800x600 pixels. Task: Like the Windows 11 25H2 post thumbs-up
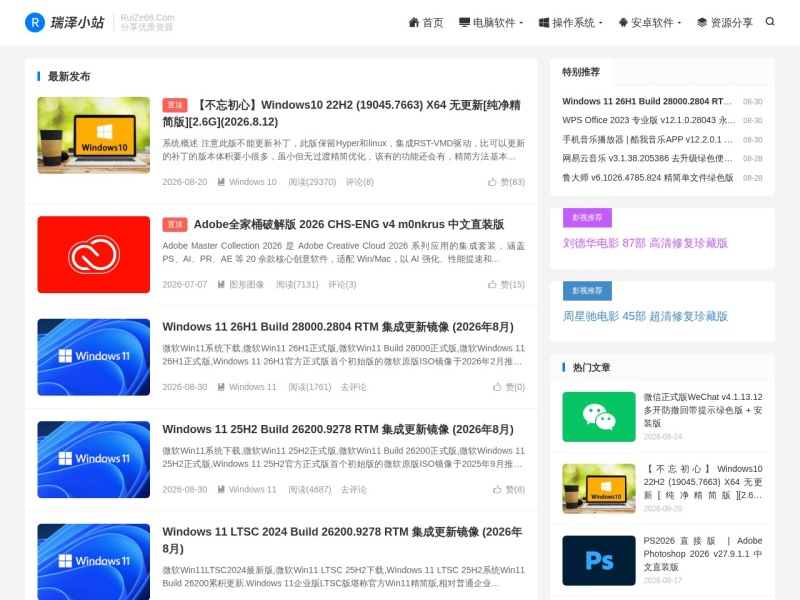coord(497,489)
